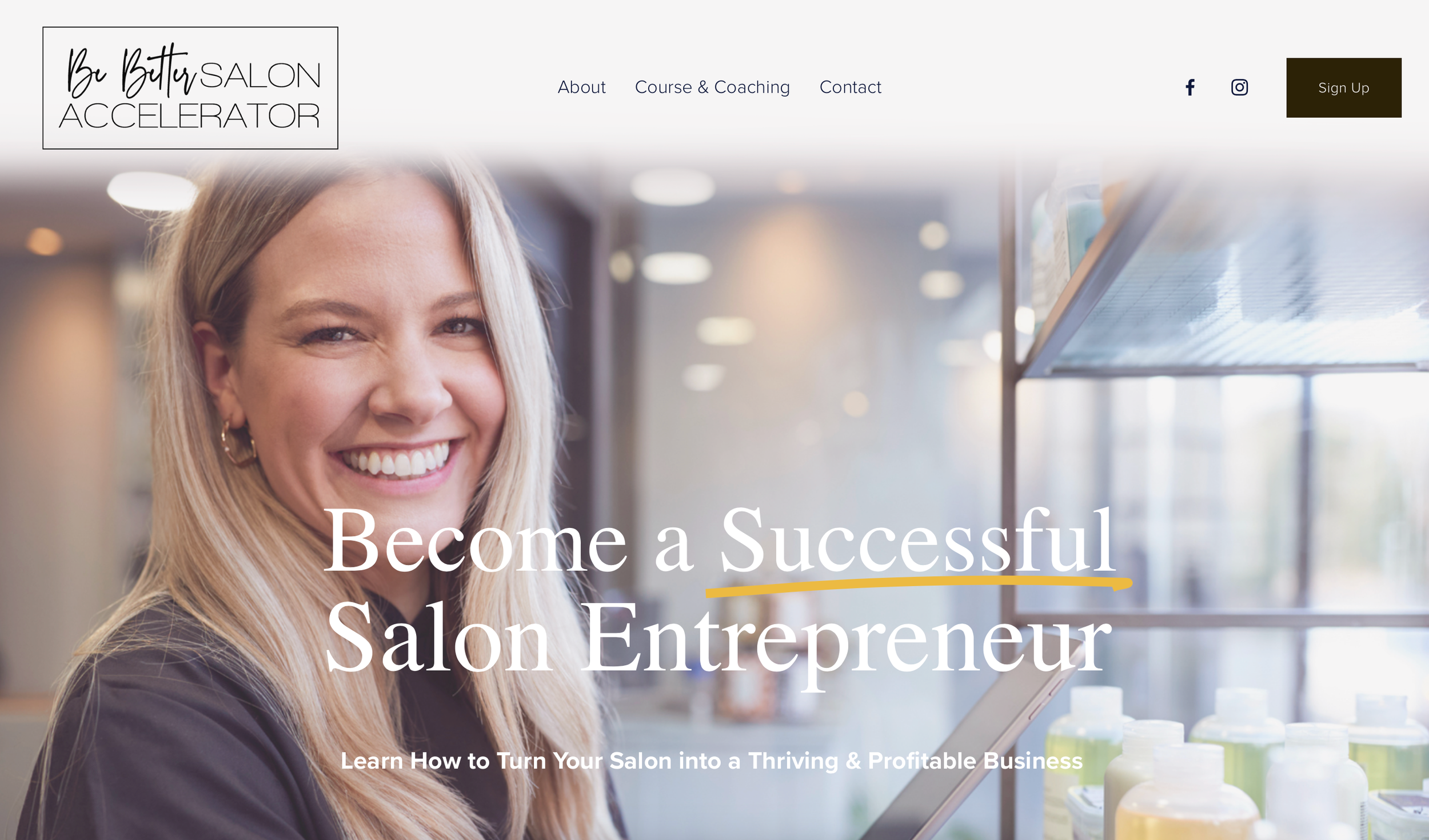This screenshot has height=840, width=1429.
Task: Select the 'Become a Successful' headline line
Action: (x=719, y=540)
